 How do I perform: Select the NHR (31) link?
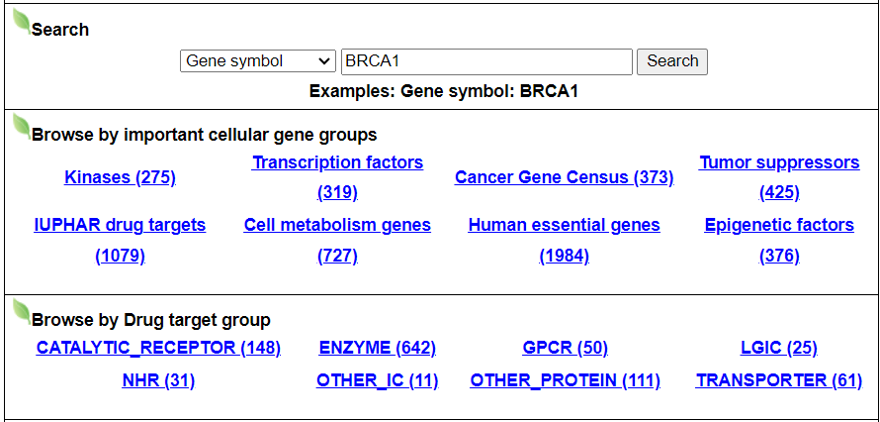click(x=158, y=380)
